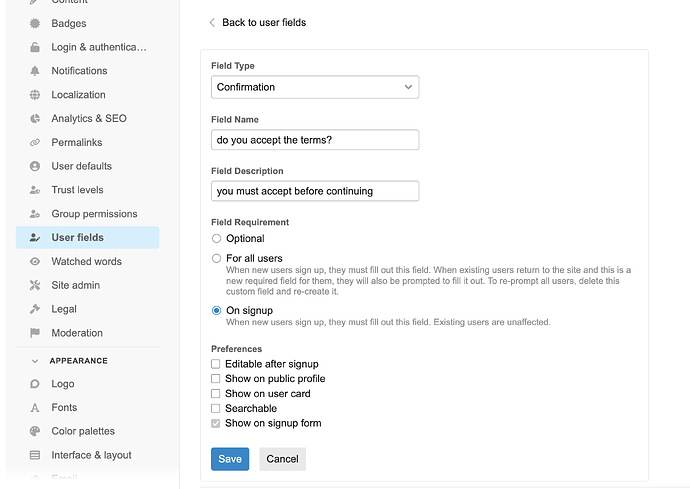Image resolution: width=690 pixels, height=489 pixels.
Task: Click the gavel icon beside Legal
Action: [35, 309]
